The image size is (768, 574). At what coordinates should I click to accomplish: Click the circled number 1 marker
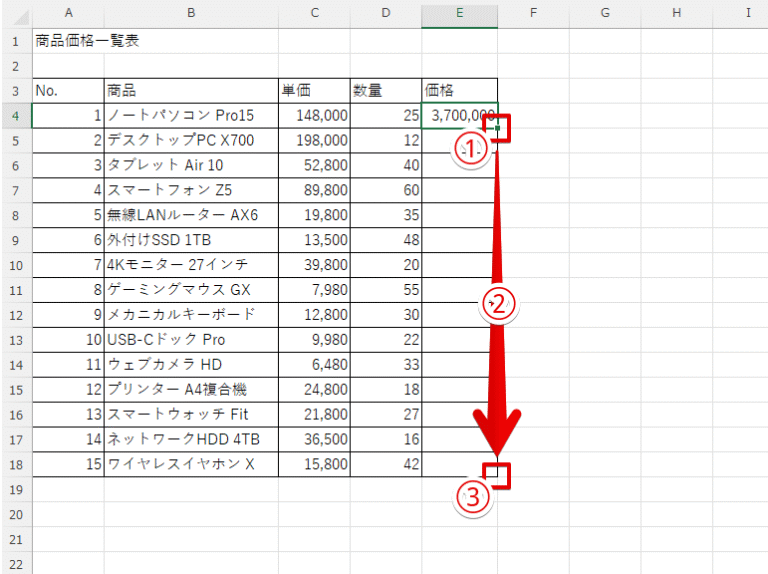(470, 150)
